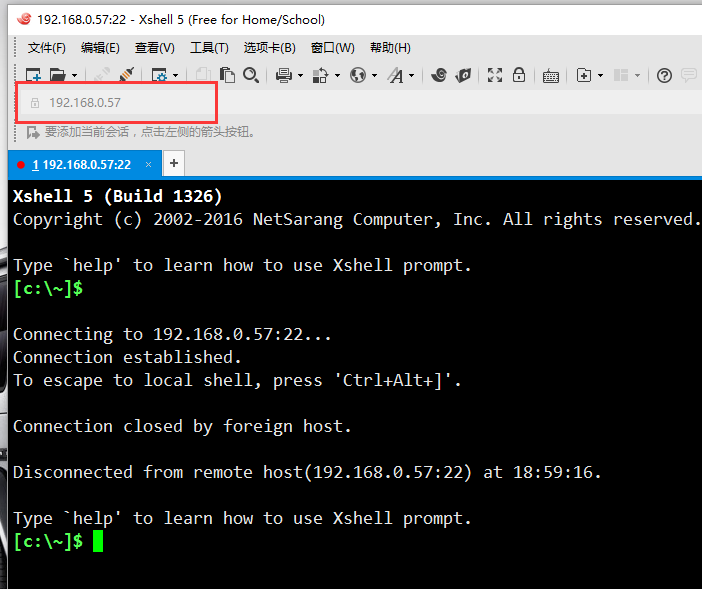
Task: Expand the Color Scheme dropdown arrow
Action: 338,76
